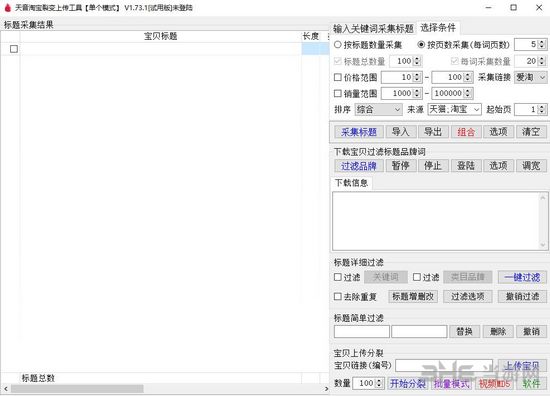Click the 每词采集数量 spinner showing 20

point(531,61)
